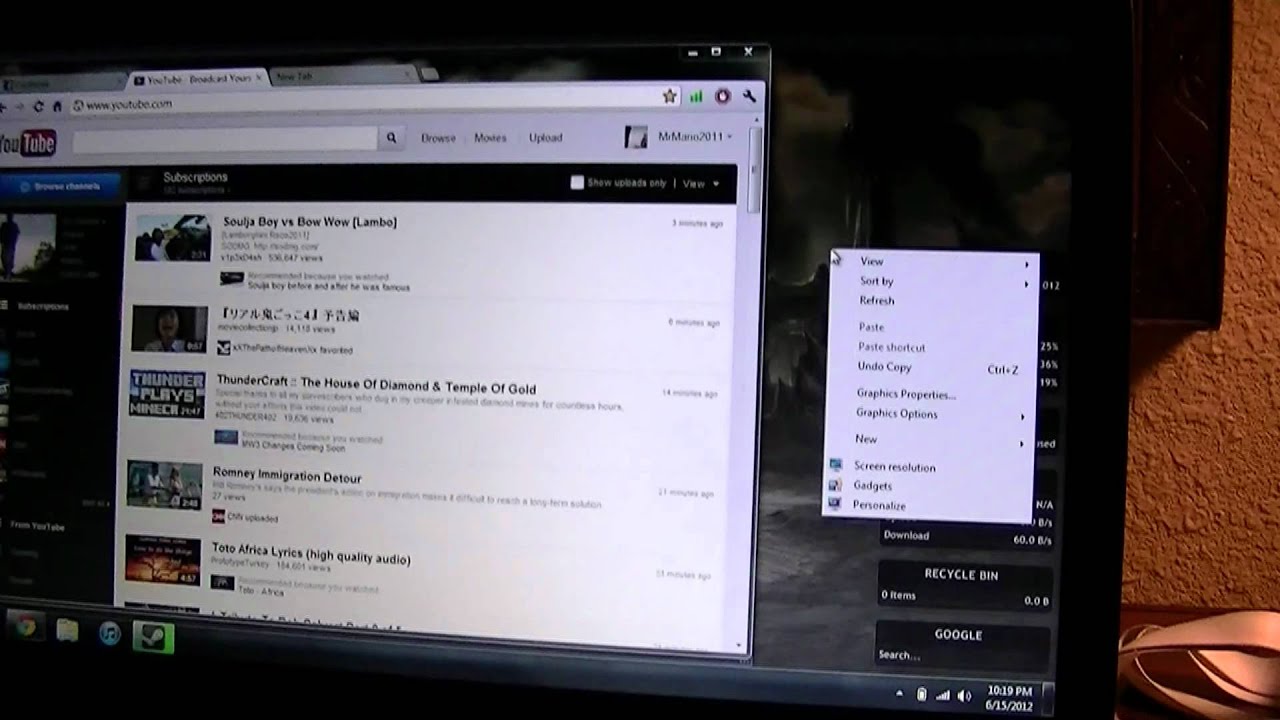Choose Paste shortcut in context menu

(892, 347)
